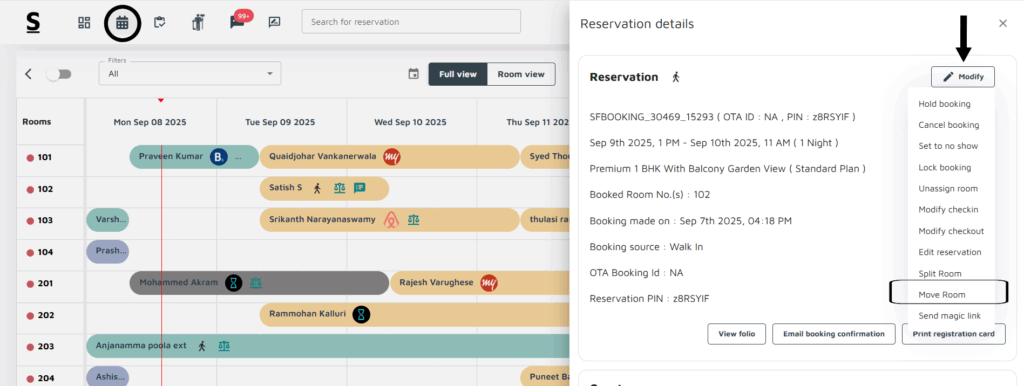This screenshot has width=1024, height=386.
Task: Select Move Room from the menu
Action: [942, 295]
